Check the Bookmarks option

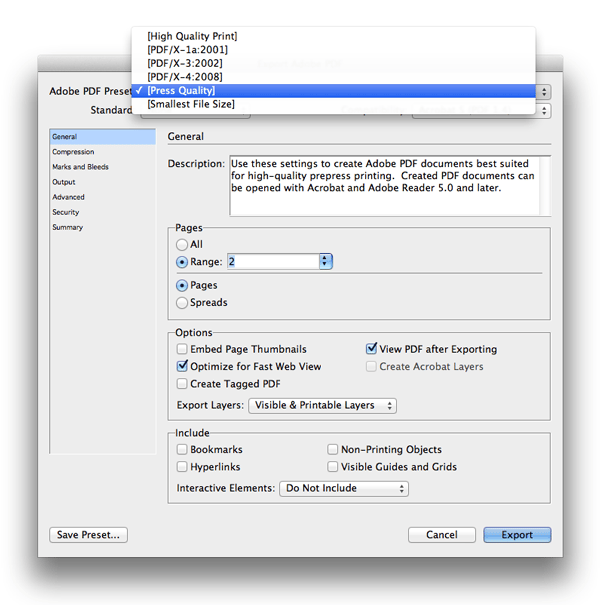pos(182,450)
